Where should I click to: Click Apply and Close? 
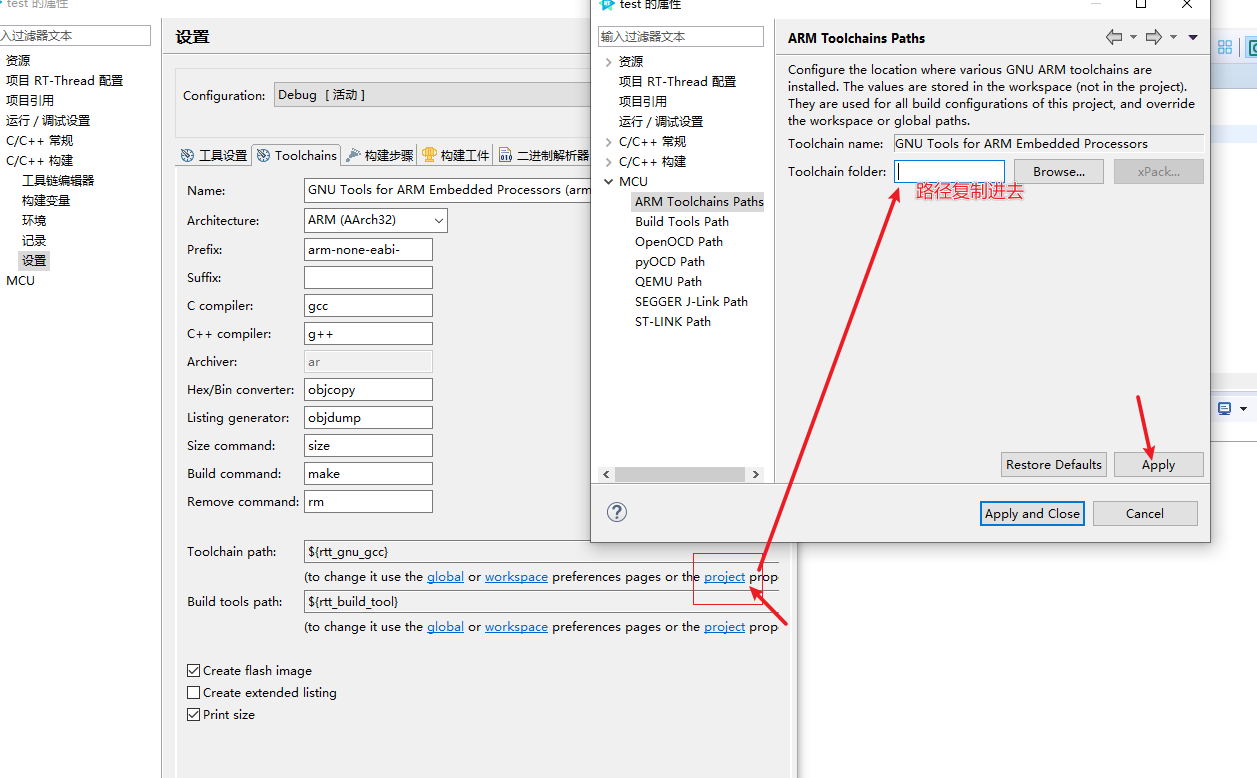[x=1032, y=513]
